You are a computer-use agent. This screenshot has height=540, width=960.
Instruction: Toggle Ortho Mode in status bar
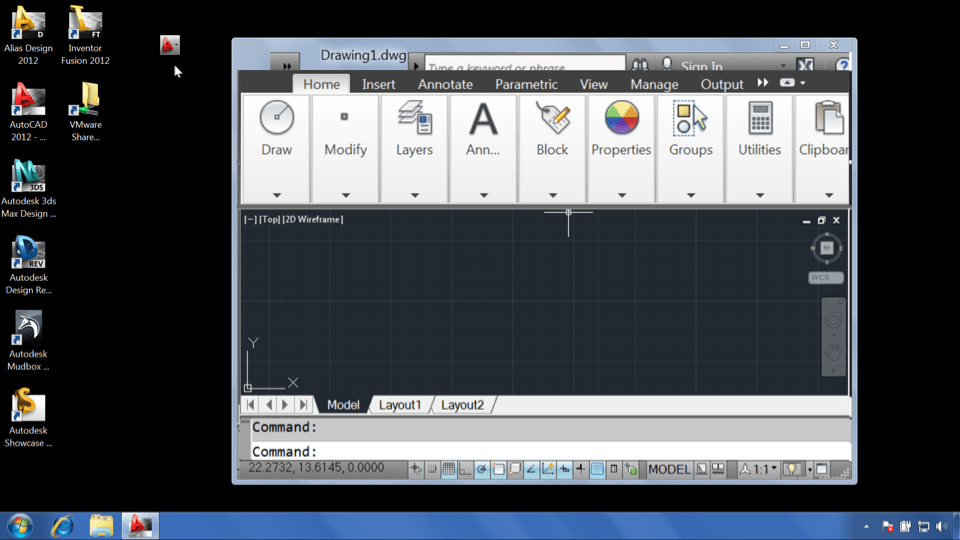click(x=465, y=470)
